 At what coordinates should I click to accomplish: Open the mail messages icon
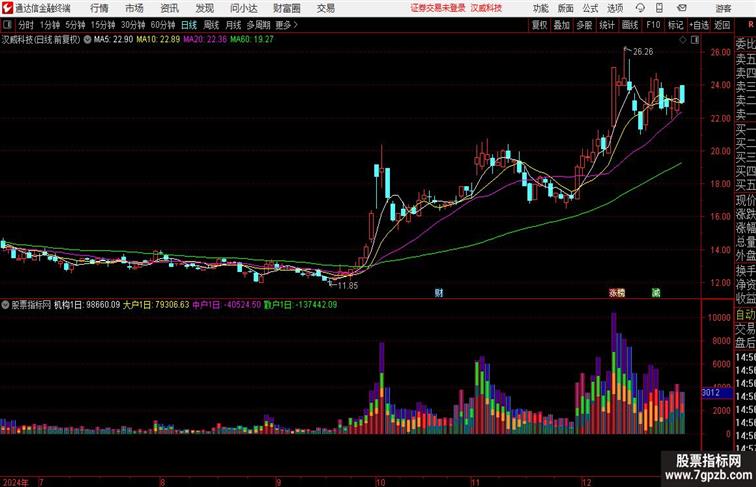[682, 8]
